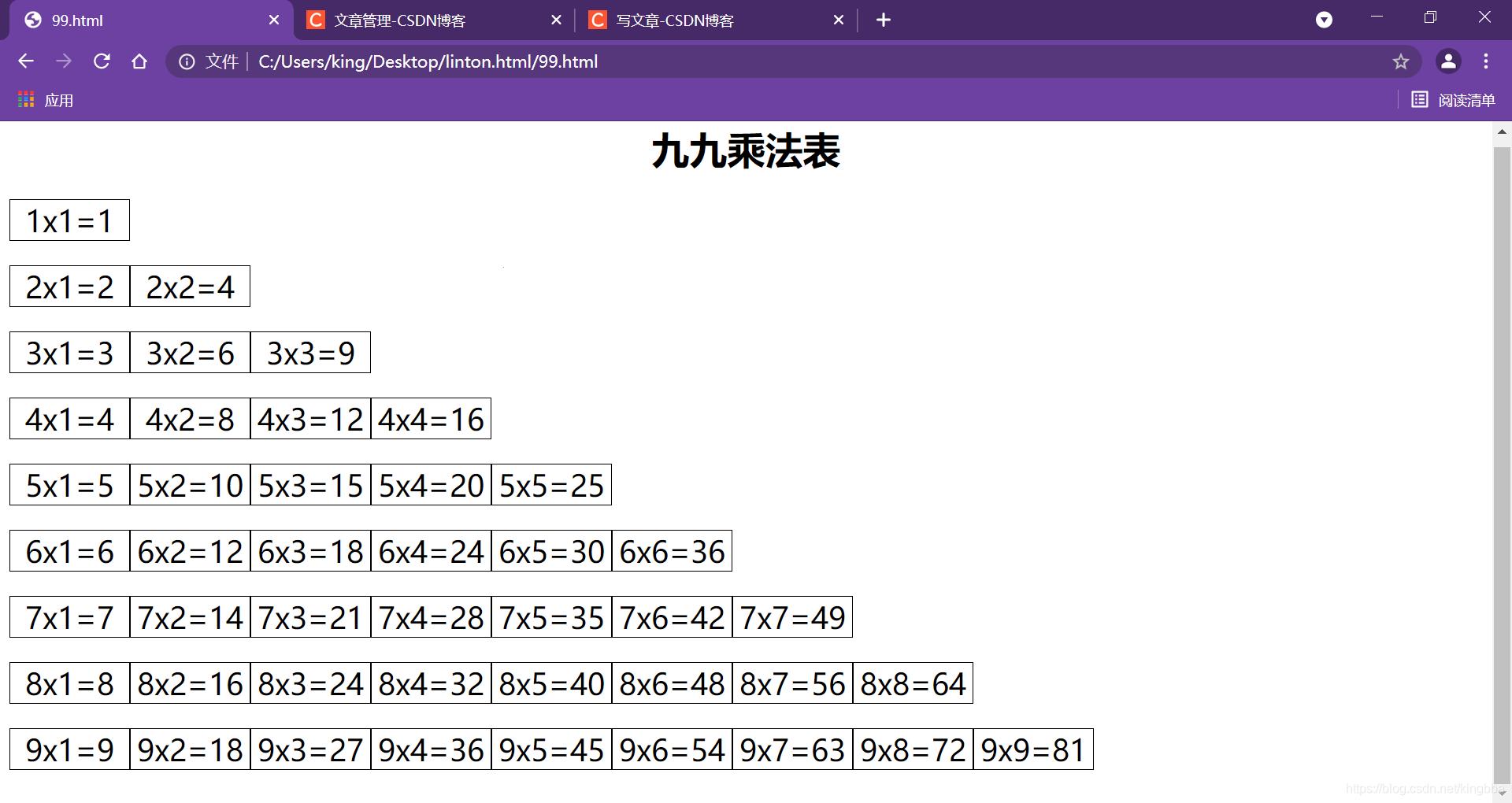Open the Chrome three-dot menu
Screen dimensions: 1512x803
1486,61
